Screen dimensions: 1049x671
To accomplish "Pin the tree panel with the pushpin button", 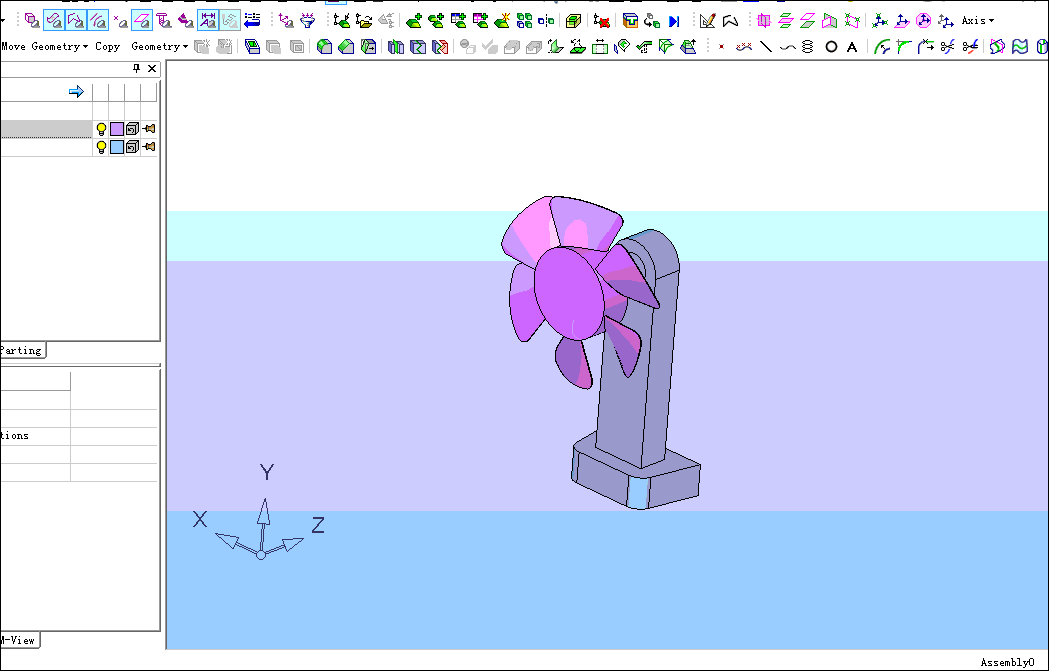I will click(x=136, y=68).
